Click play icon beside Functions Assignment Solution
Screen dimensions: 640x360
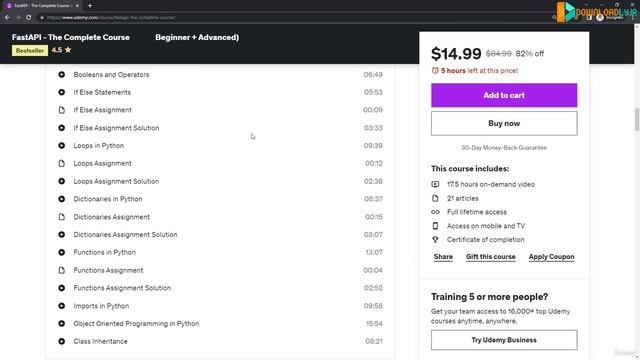(62, 288)
